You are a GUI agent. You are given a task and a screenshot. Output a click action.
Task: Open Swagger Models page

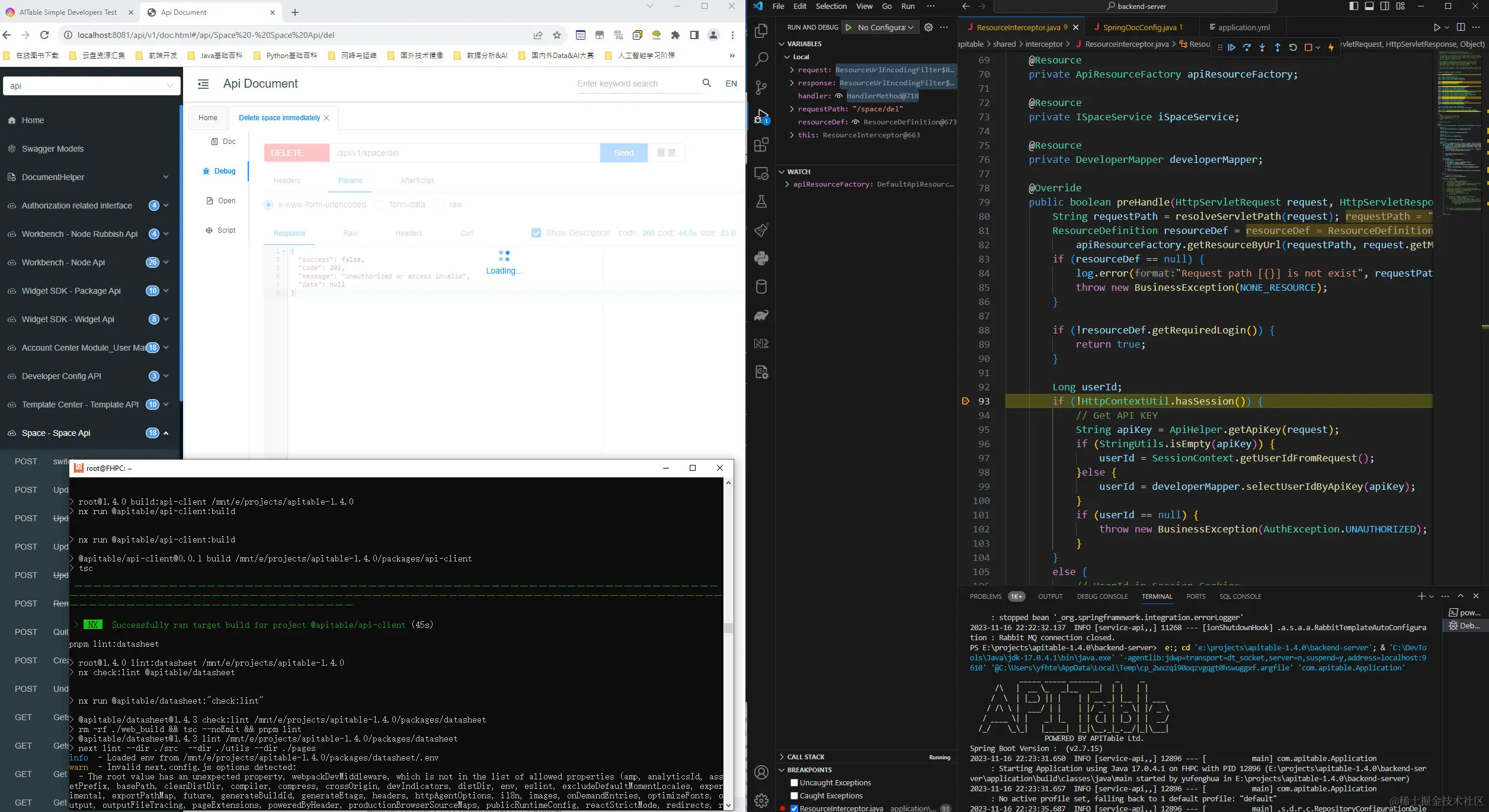pyautogui.click(x=53, y=149)
